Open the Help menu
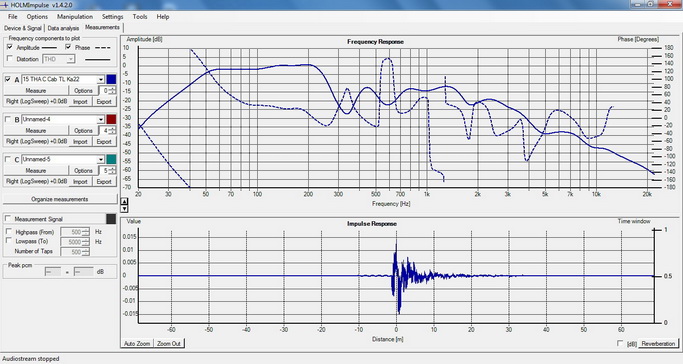 click(163, 17)
